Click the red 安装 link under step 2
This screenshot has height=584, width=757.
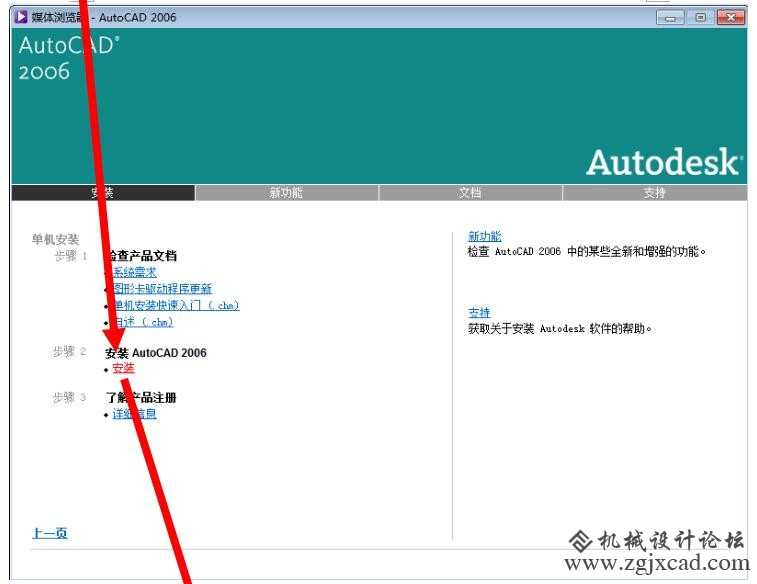124,368
